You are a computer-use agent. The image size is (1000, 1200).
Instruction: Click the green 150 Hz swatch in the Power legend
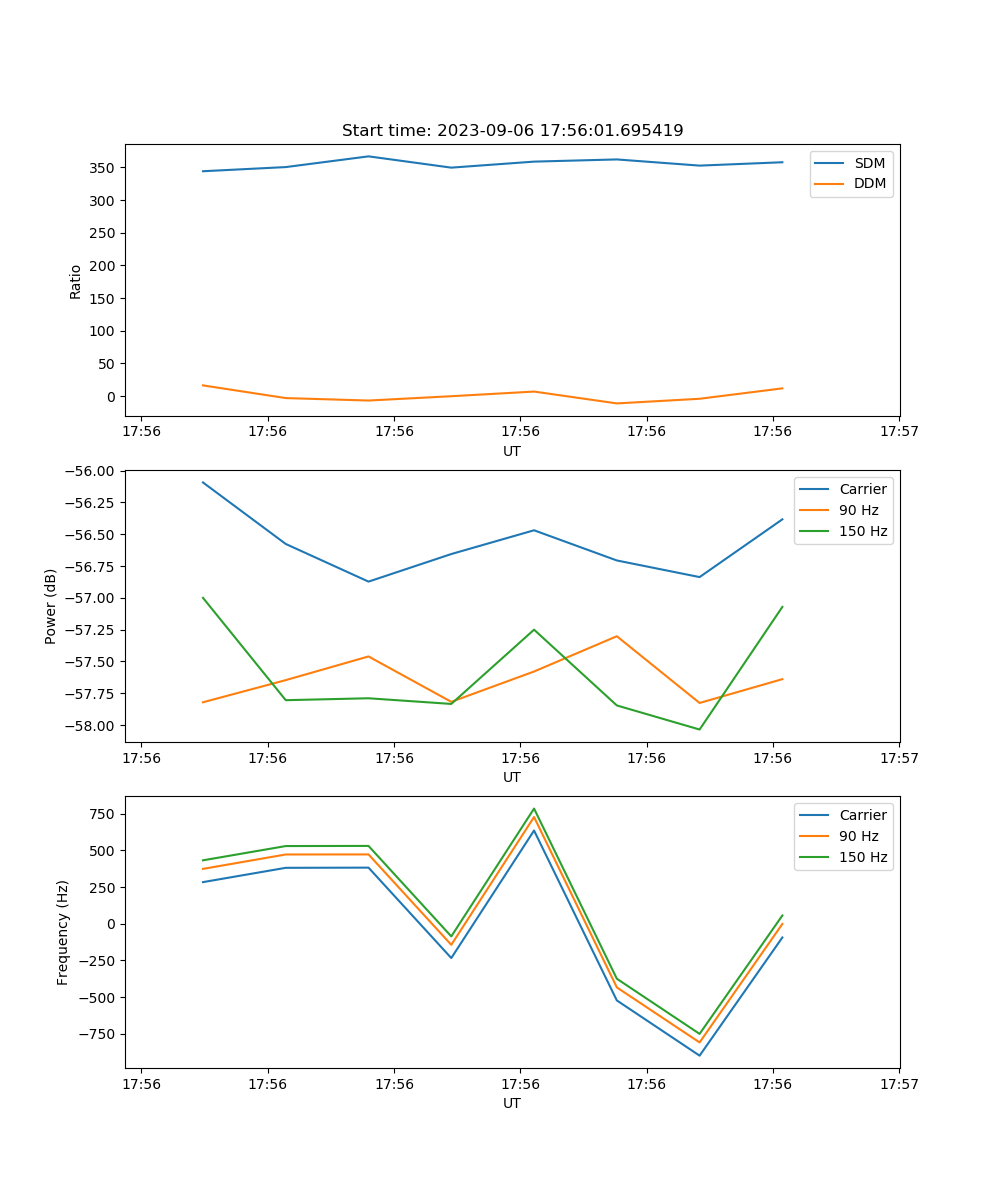815,531
